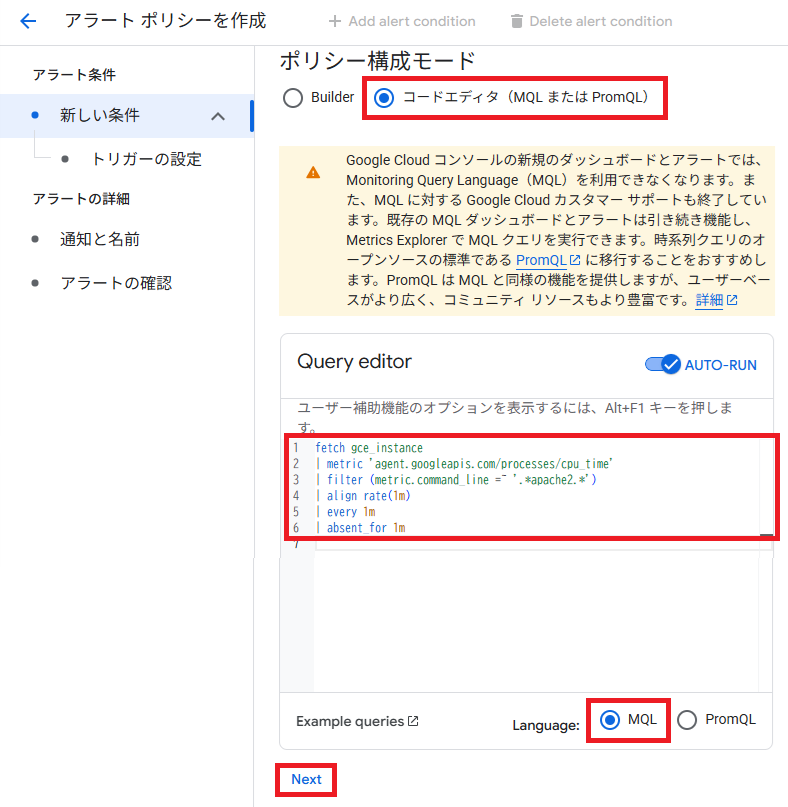Select MQL as query language
This screenshot has width=788, height=807.
tap(608, 720)
